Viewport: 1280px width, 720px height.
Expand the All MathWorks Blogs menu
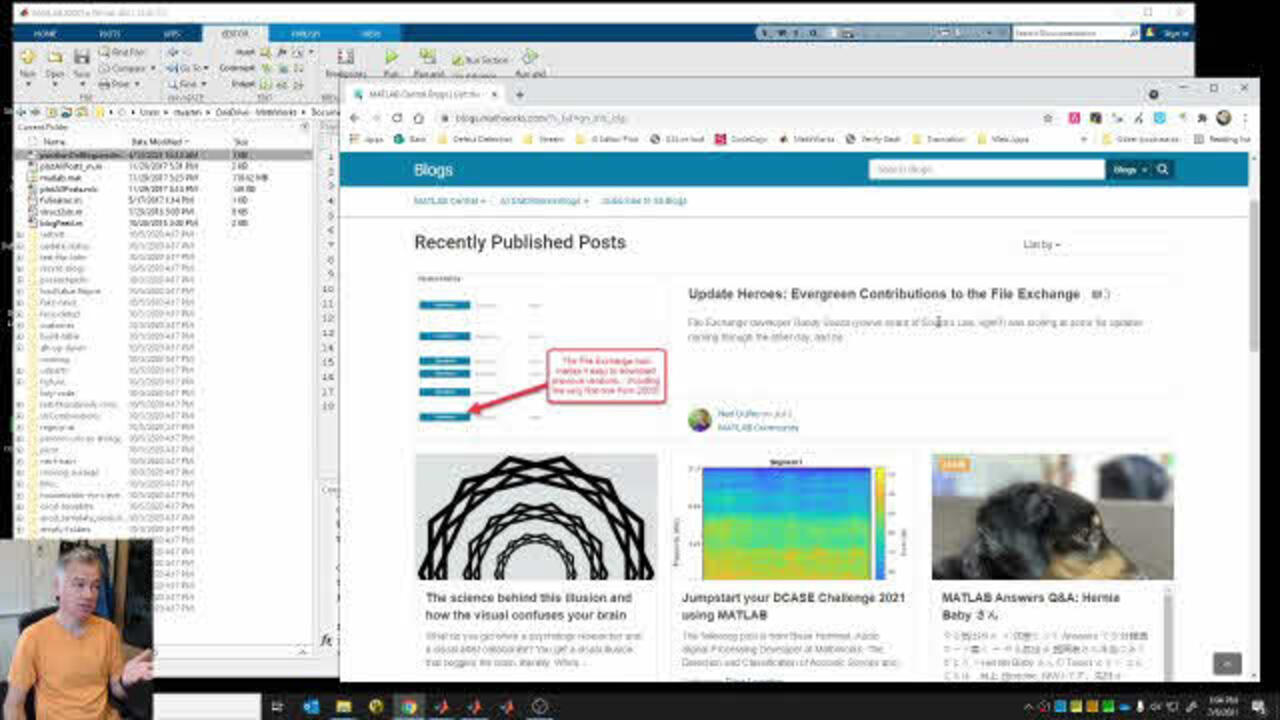click(543, 201)
